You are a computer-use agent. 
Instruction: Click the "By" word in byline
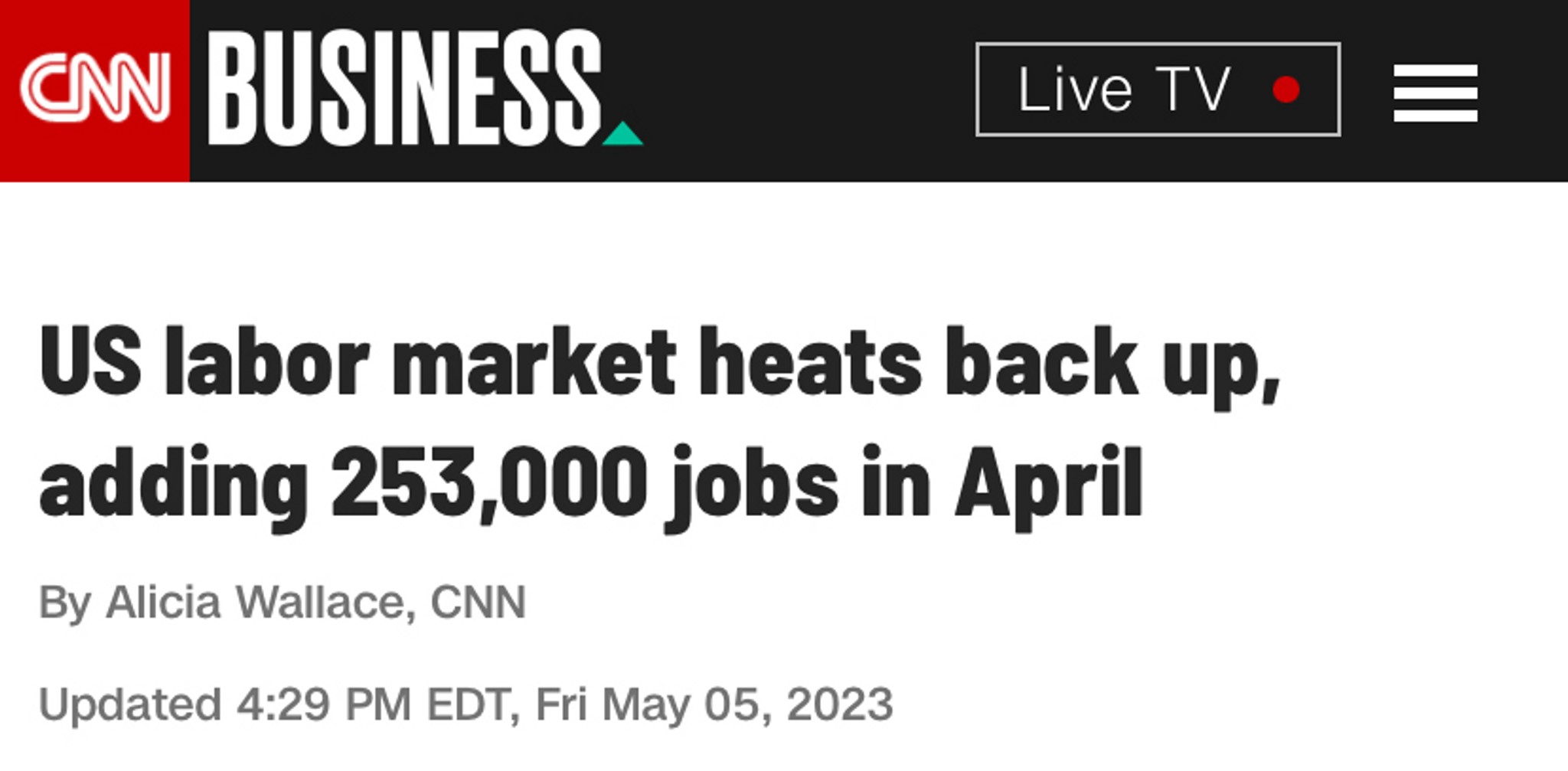click(65, 604)
